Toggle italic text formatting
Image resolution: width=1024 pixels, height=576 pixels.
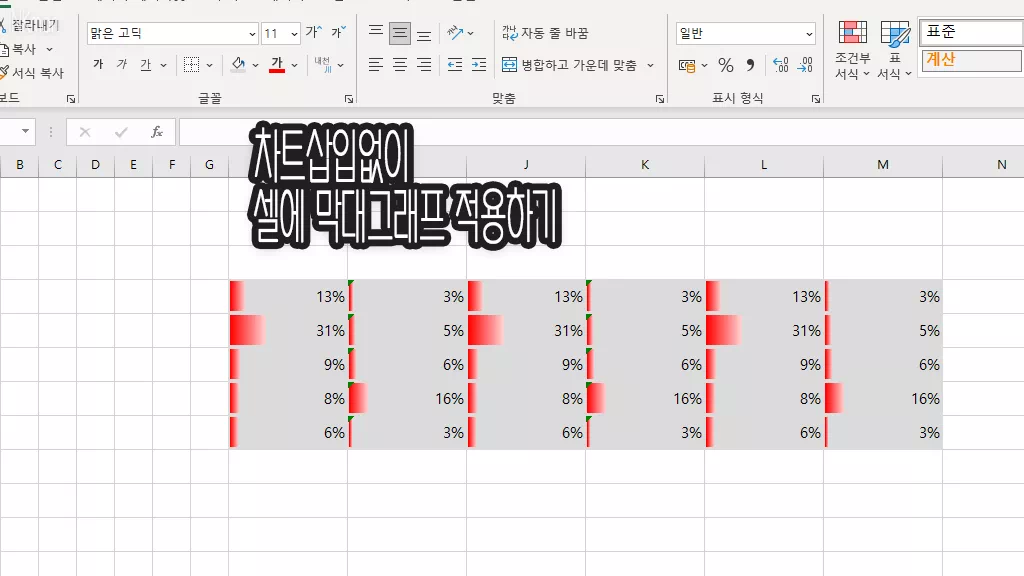pos(122,65)
